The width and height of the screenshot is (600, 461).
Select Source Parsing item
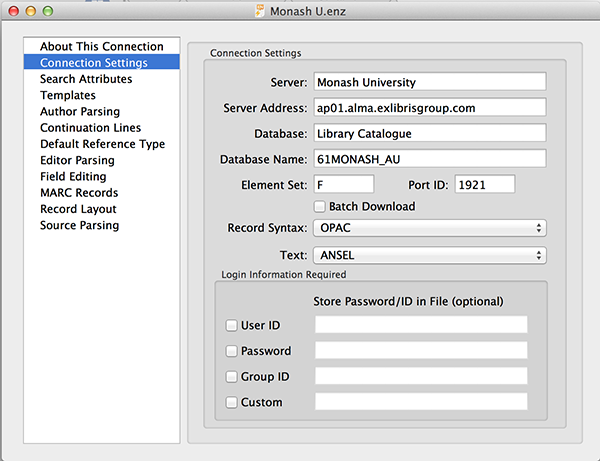point(101,225)
